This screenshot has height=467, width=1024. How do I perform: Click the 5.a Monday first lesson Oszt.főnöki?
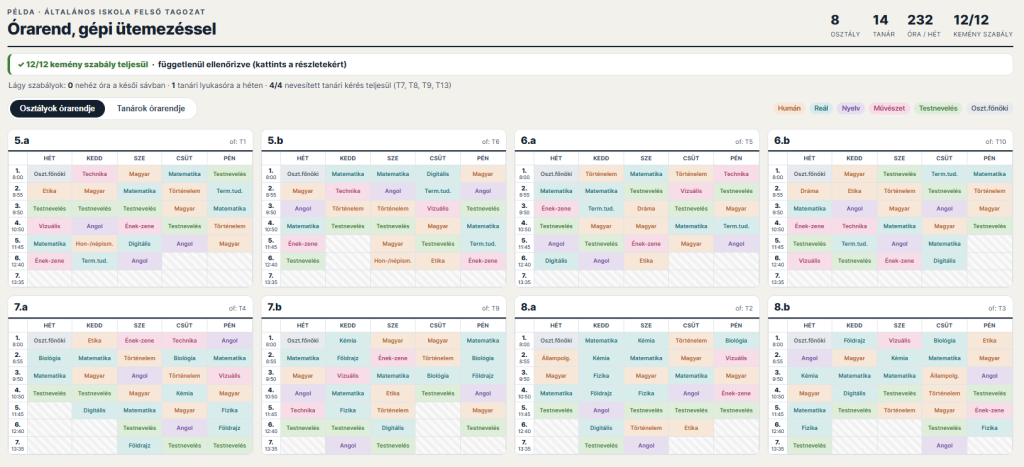coord(50,174)
